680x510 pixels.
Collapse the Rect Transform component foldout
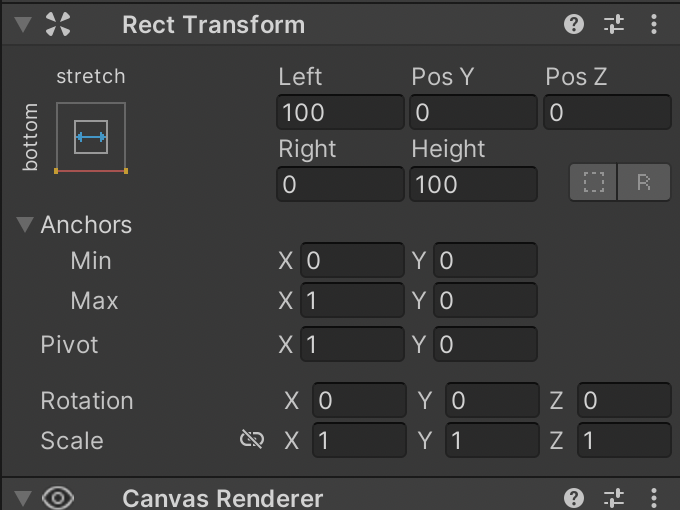tap(23, 24)
